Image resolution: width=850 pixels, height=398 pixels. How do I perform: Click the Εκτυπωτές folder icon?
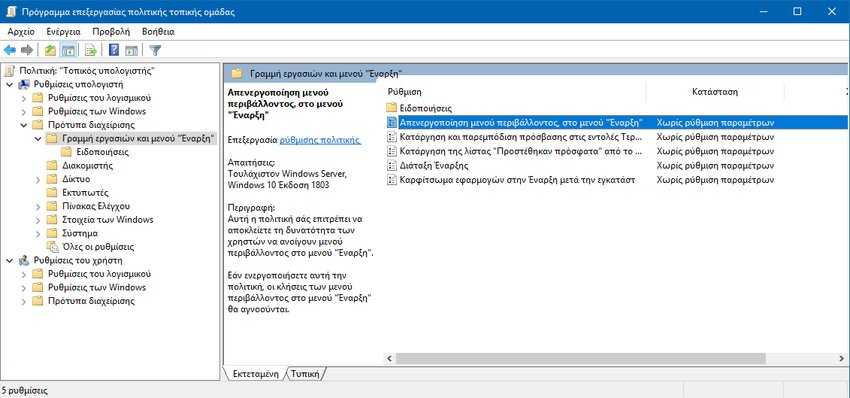[x=52, y=192]
